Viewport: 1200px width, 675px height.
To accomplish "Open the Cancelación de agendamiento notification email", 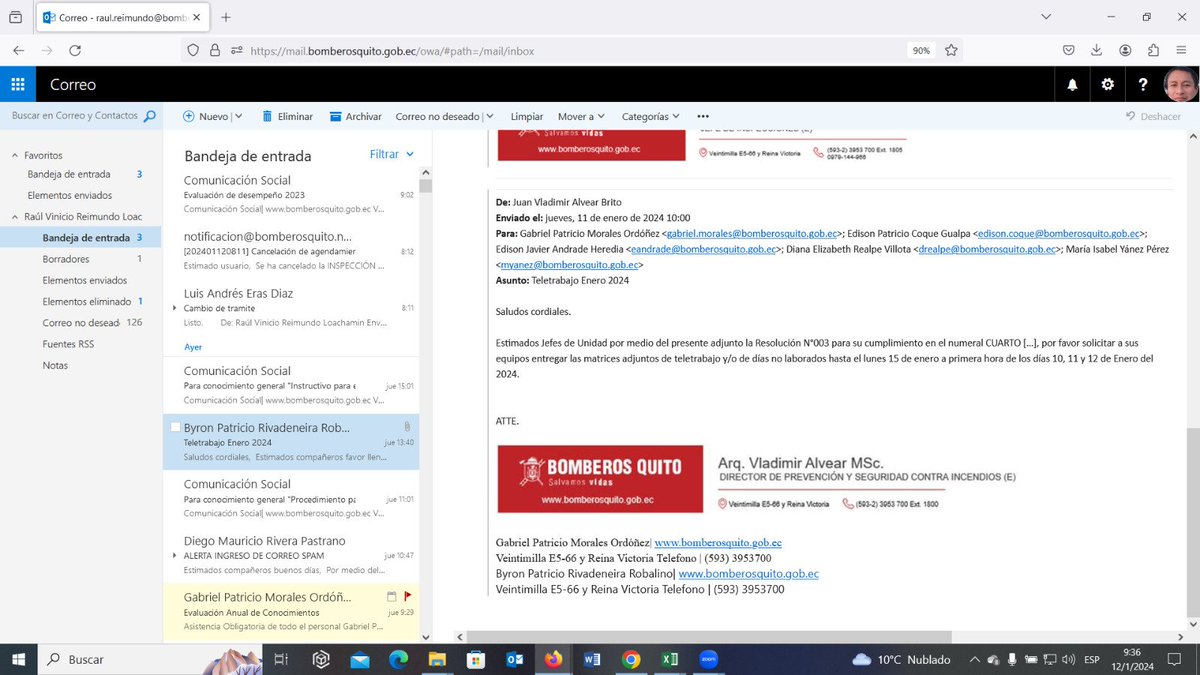I will click(291, 250).
